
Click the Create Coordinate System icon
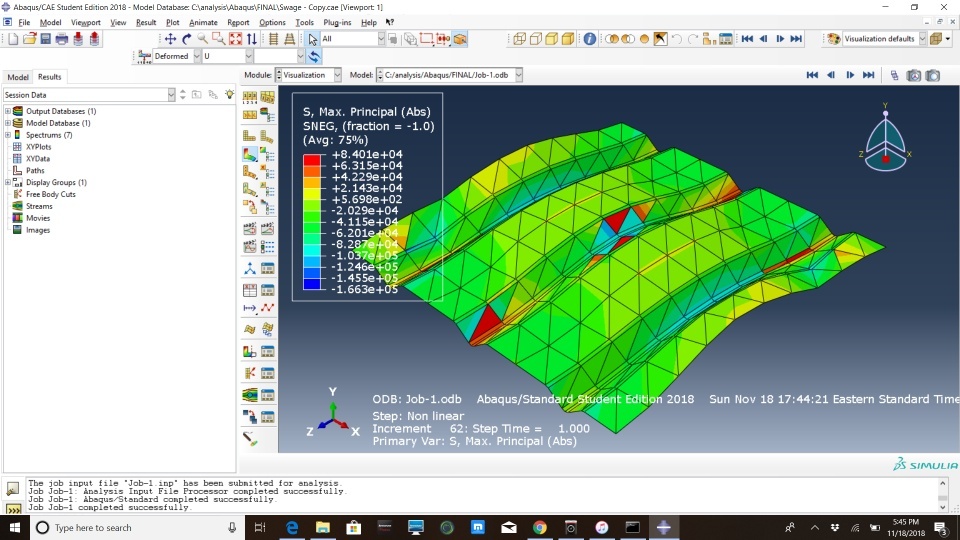coord(250,268)
